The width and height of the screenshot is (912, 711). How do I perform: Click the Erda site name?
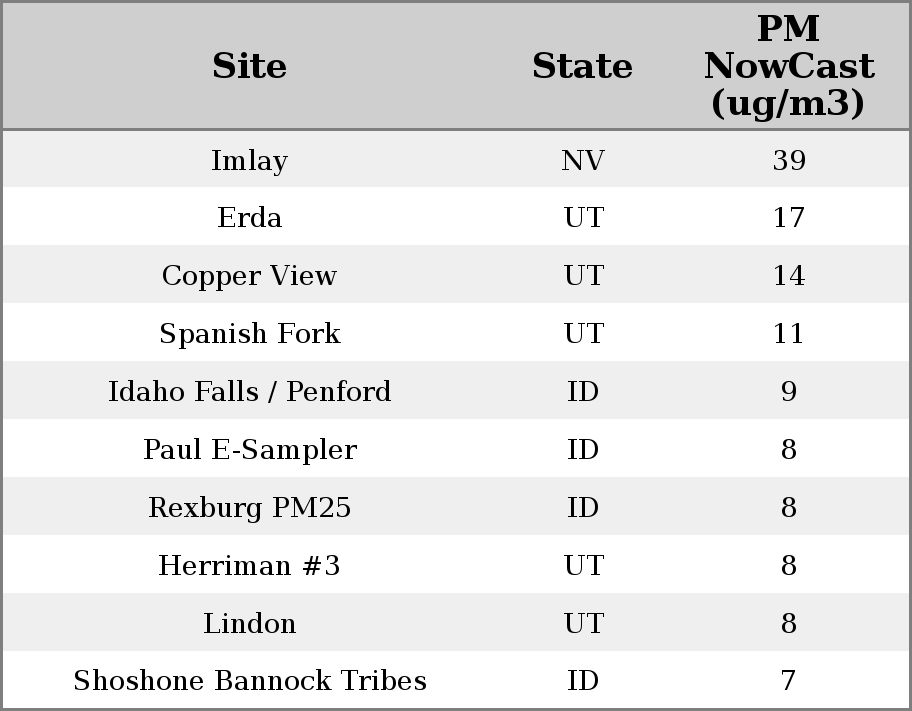click(249, 218)
